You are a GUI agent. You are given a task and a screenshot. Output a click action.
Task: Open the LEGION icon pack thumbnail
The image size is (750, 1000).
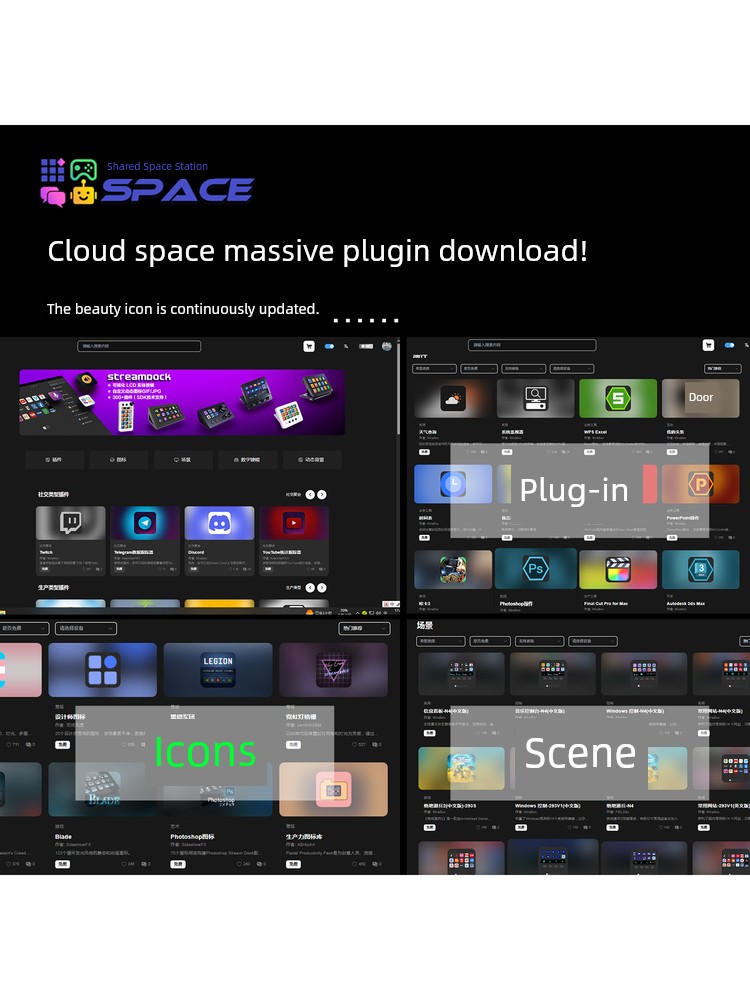tap(218, 668)
